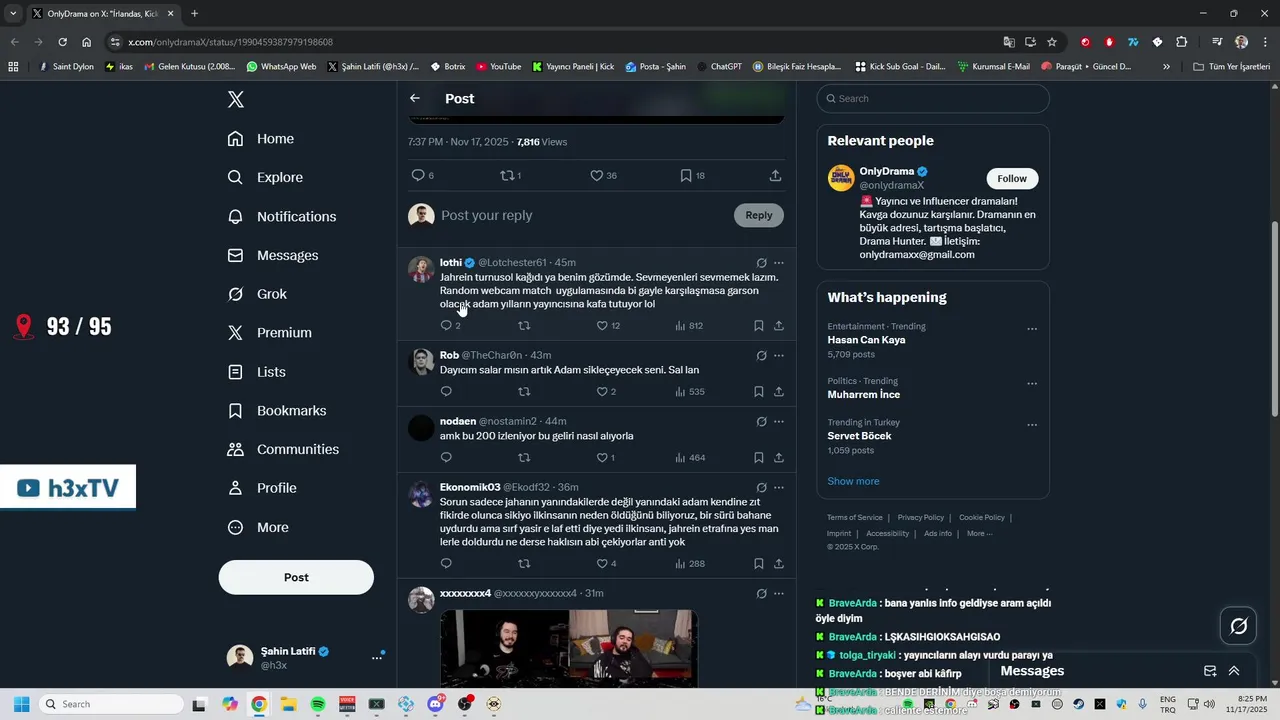
Task: Open options for Muharrem İnce trend
Action: click(x=1032, y=383)
